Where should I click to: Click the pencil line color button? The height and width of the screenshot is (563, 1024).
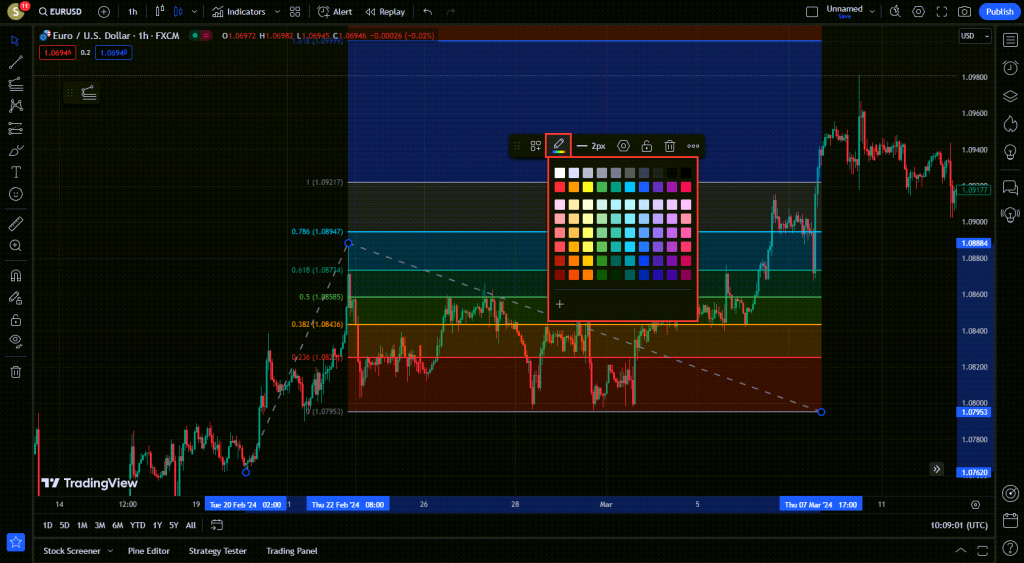point(558,146)
